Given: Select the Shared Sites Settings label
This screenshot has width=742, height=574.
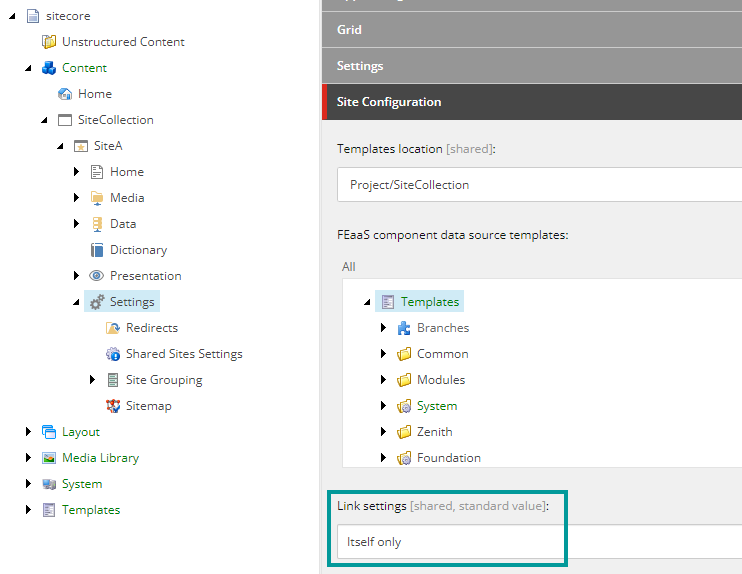Looking at the screenshot, I should [x=184, y=354].
